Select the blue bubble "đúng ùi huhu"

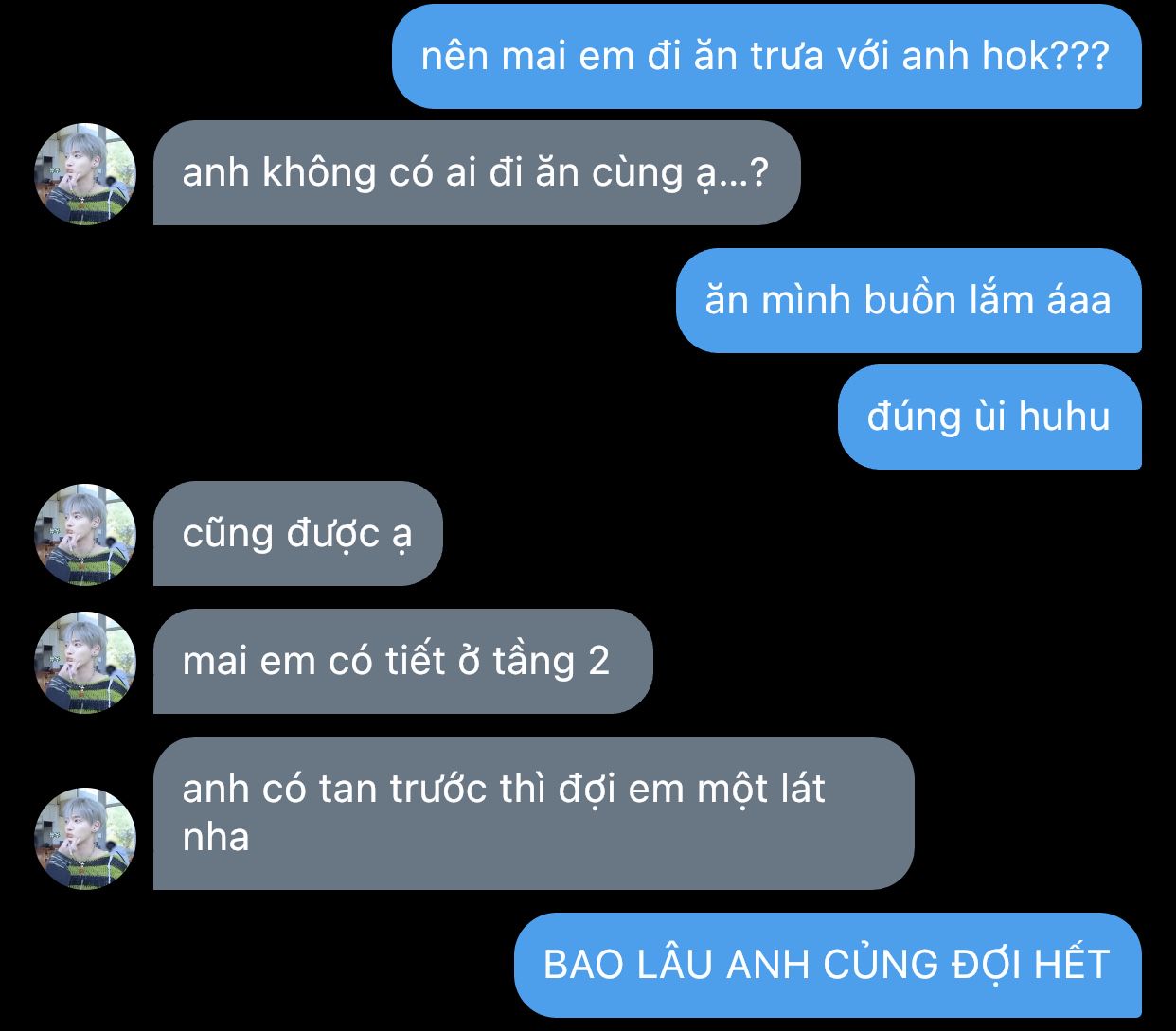click(989, 418)
